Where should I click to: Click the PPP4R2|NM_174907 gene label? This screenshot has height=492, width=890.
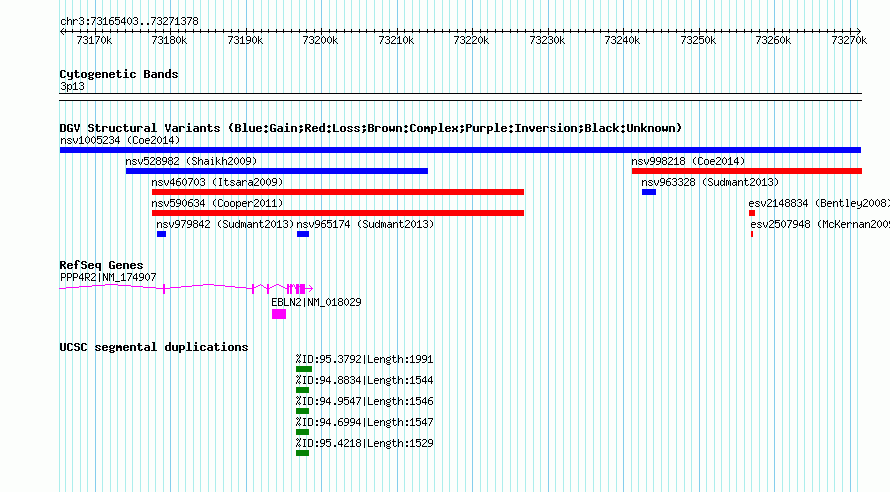pos(108,277)
